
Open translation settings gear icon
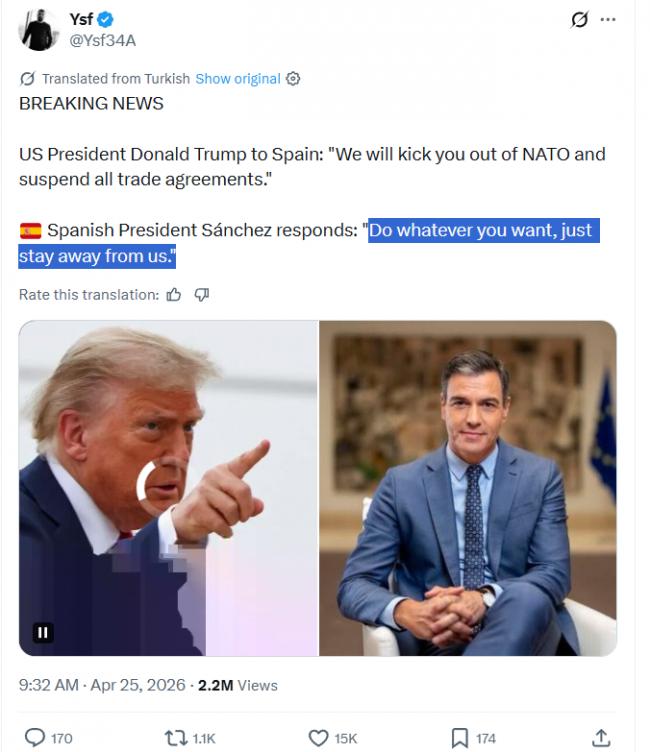pyautogui.click(x=293, y=79)
